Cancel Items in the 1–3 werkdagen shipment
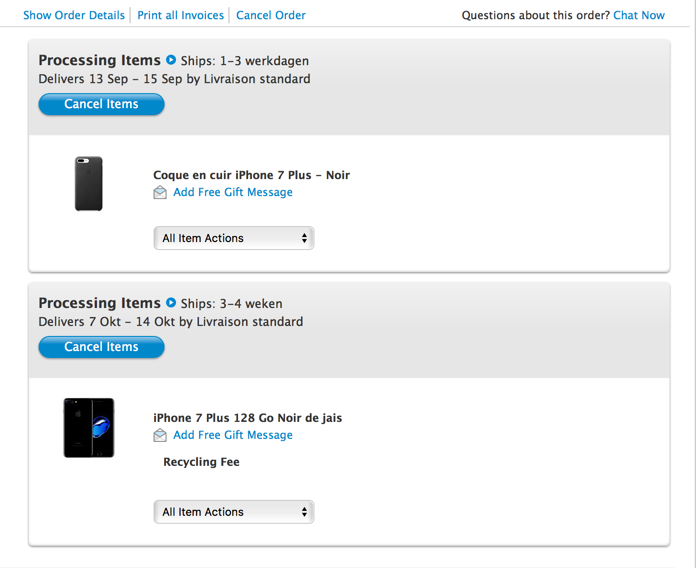This screenshot has height=568, width=696. (102, 104)
